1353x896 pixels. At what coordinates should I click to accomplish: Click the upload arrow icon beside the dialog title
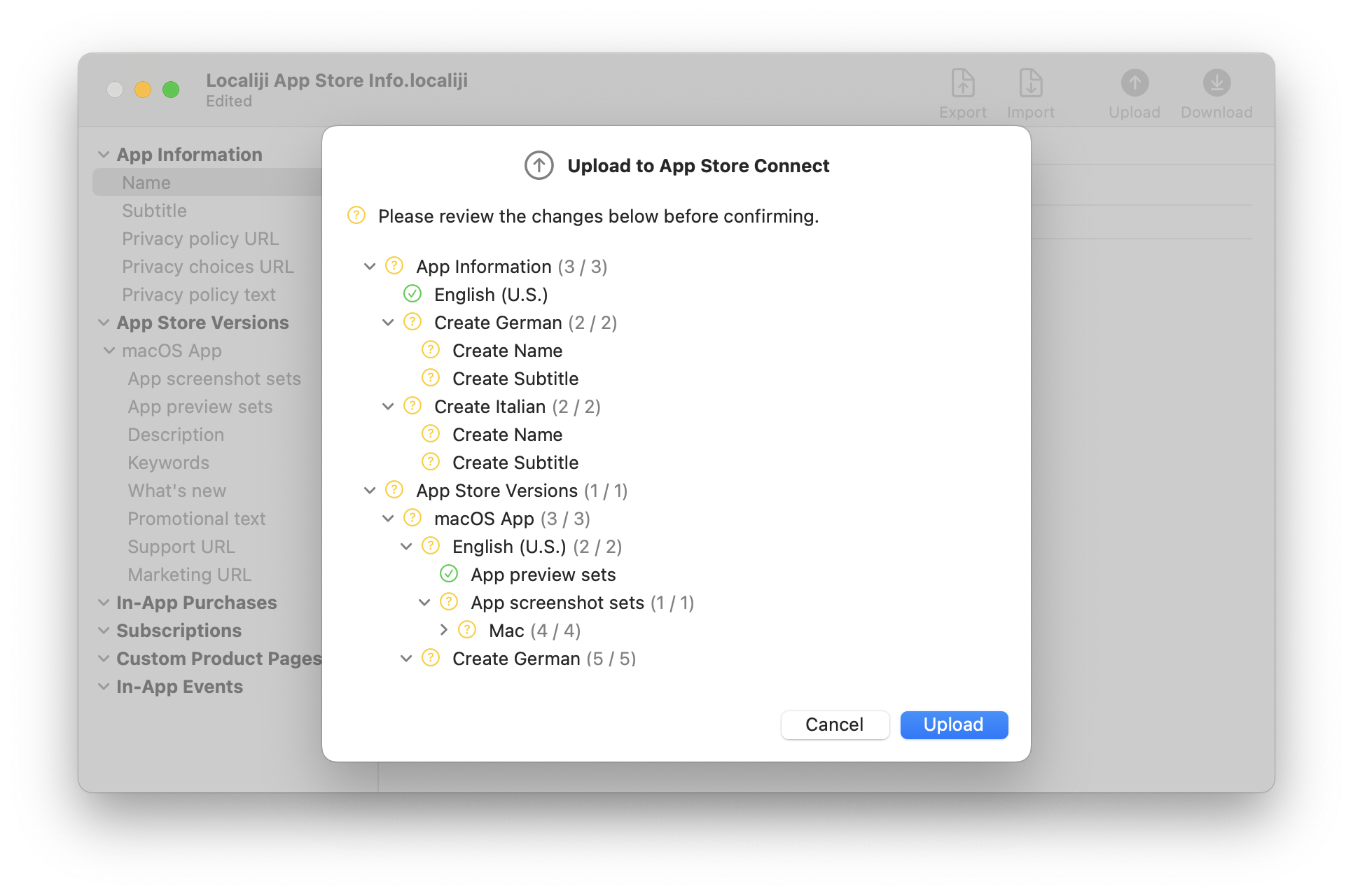pyautogui.click(x=539, y=166)
